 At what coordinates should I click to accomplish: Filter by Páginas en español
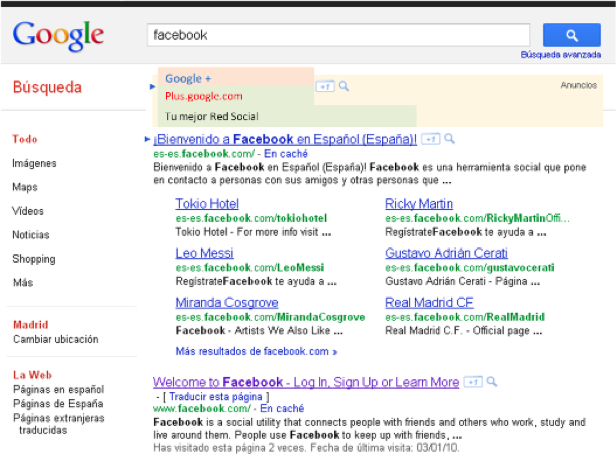(59, 389)
